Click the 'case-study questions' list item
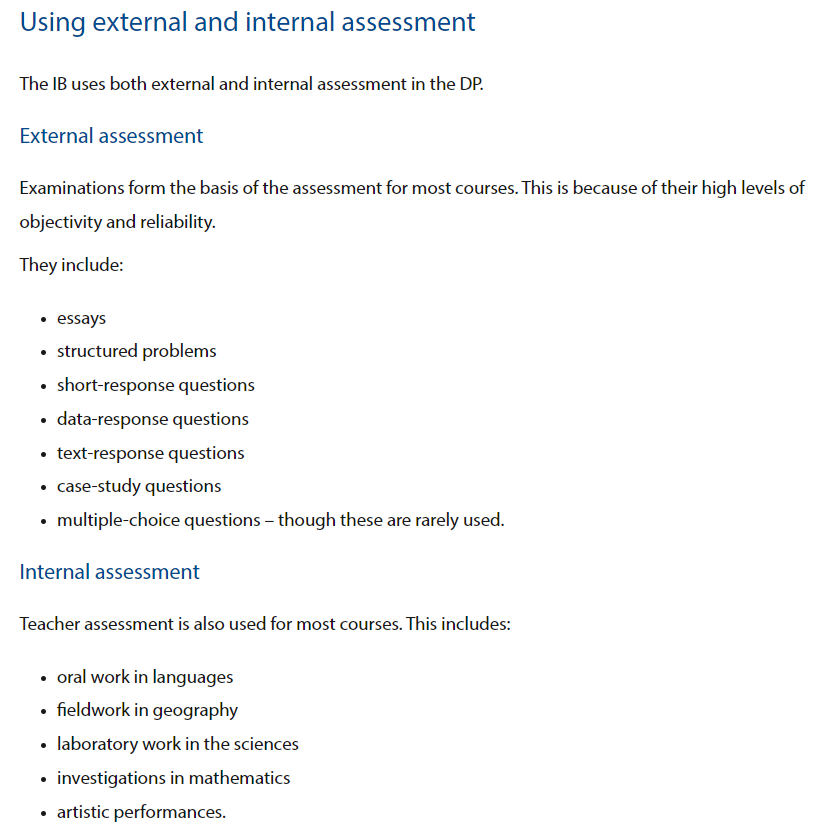 [139, 486]
